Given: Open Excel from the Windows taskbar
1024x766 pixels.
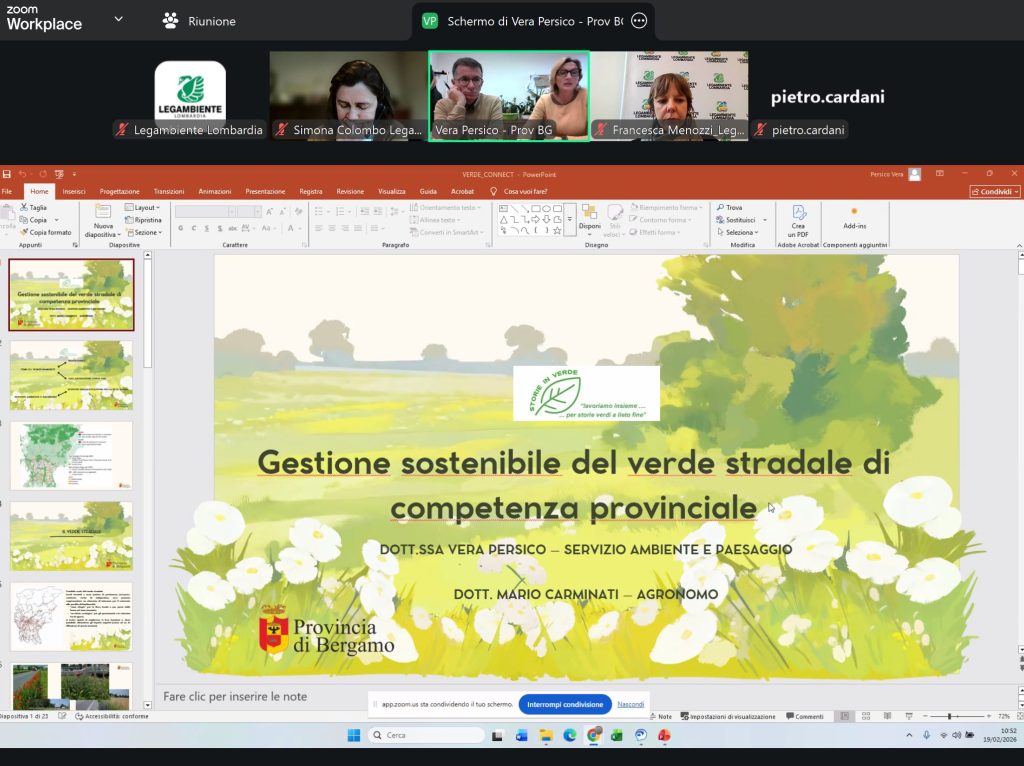Looking at the screenshot, I should pos(617,735).
